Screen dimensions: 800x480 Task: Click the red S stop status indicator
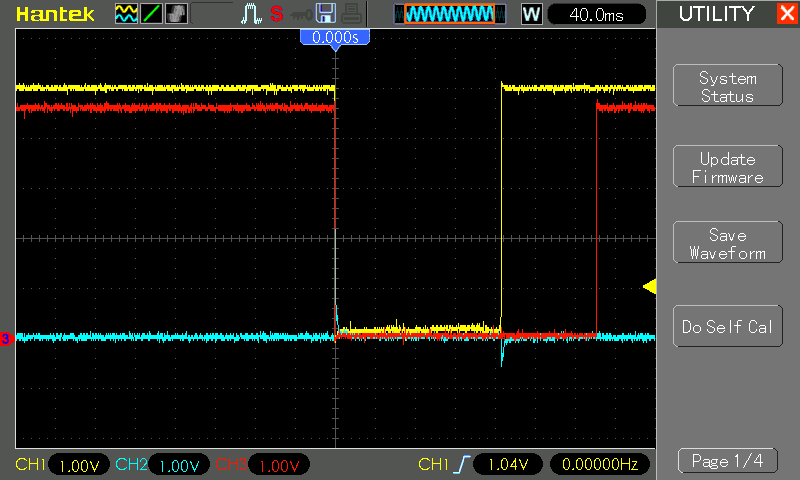pyautogui.click(x=277, y=14)
